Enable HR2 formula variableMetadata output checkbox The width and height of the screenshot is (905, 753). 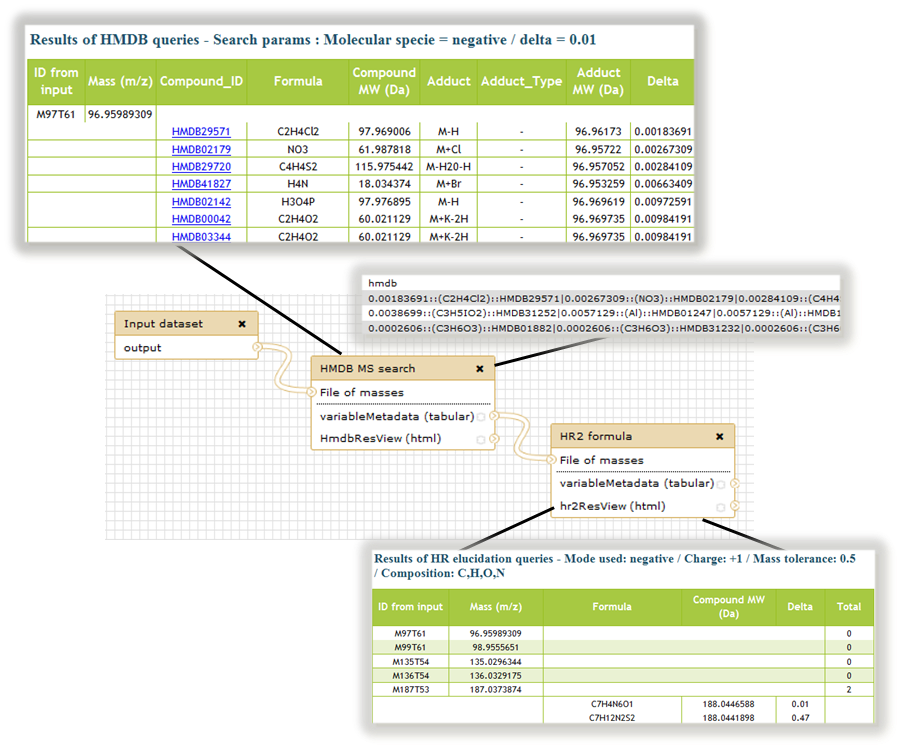click(721, 484)
